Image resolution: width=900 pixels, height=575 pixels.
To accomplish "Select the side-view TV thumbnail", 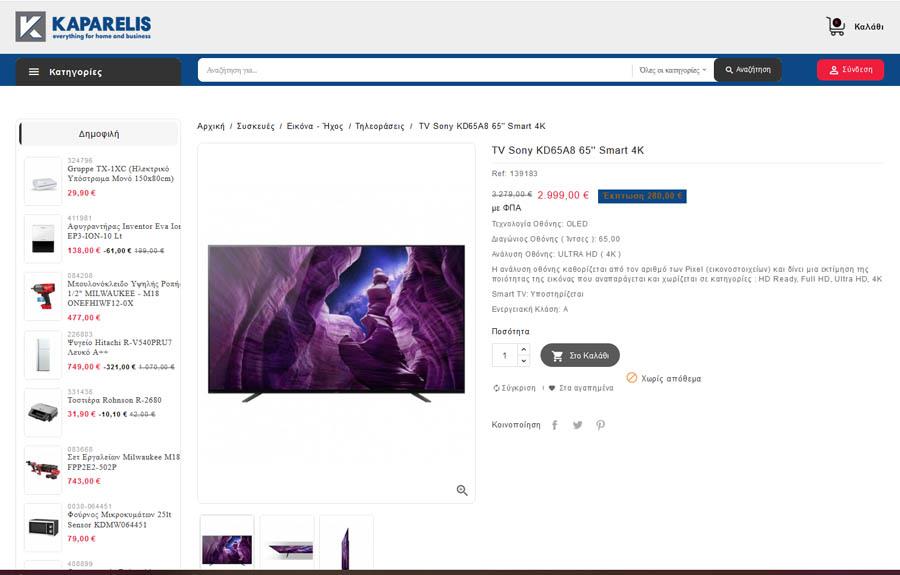I will (x=347, y=542).
